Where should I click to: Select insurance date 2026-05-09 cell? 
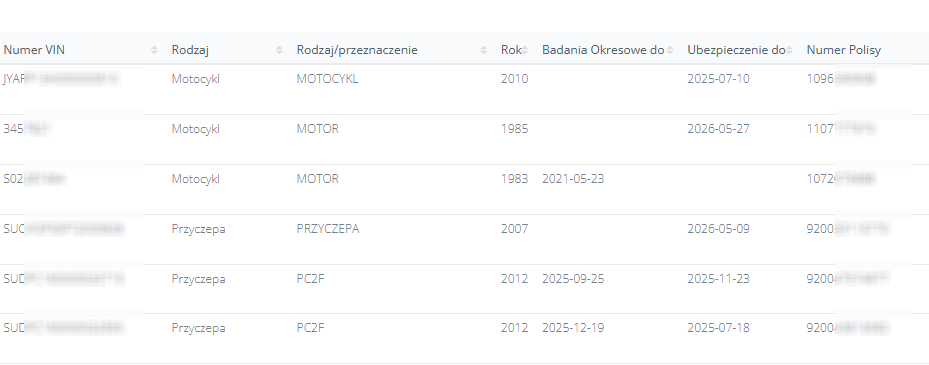click(x=718, y=229)
